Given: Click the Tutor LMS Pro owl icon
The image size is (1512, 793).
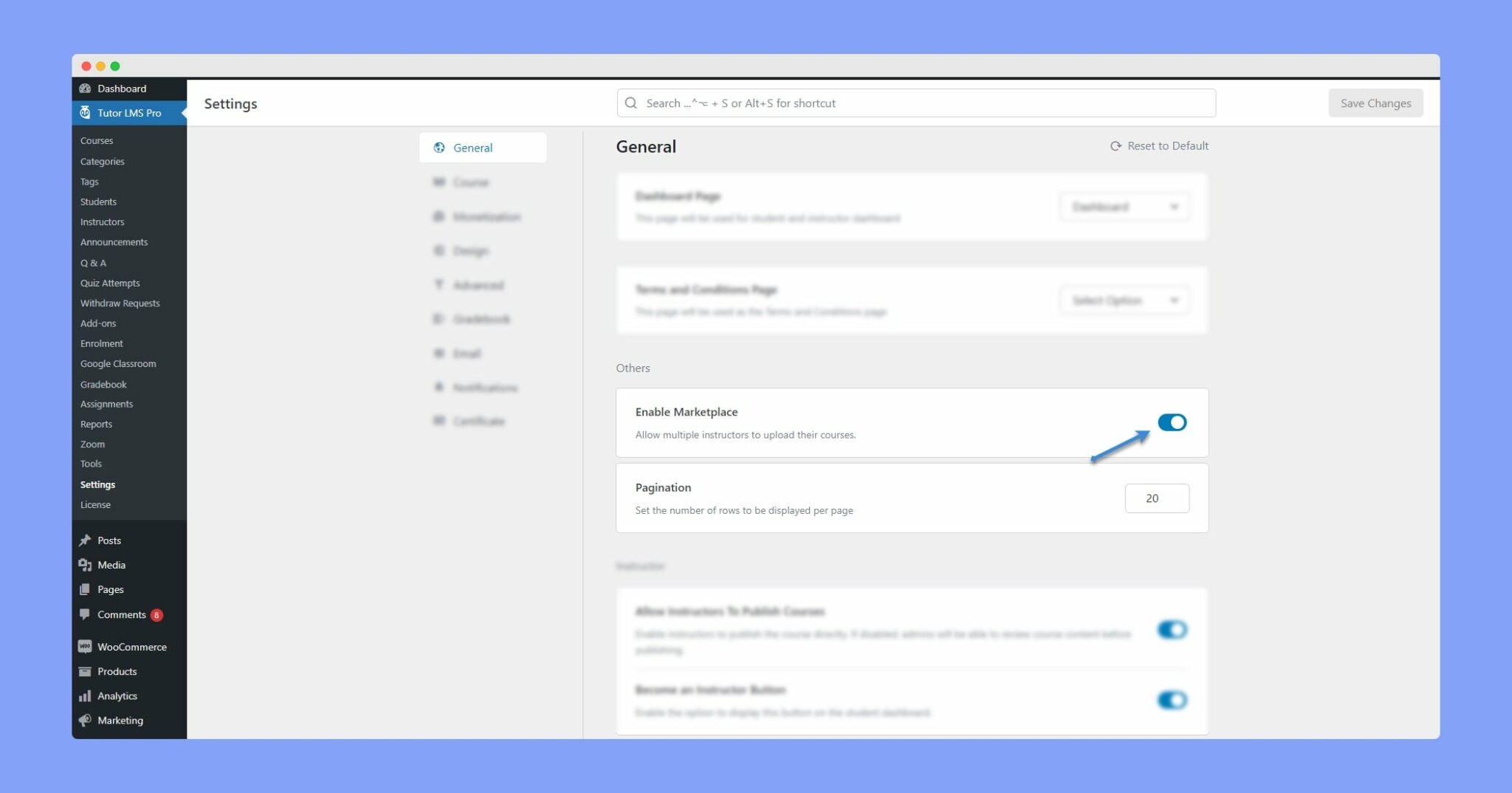Looking at the screenshot, I should tap(85, 113).
